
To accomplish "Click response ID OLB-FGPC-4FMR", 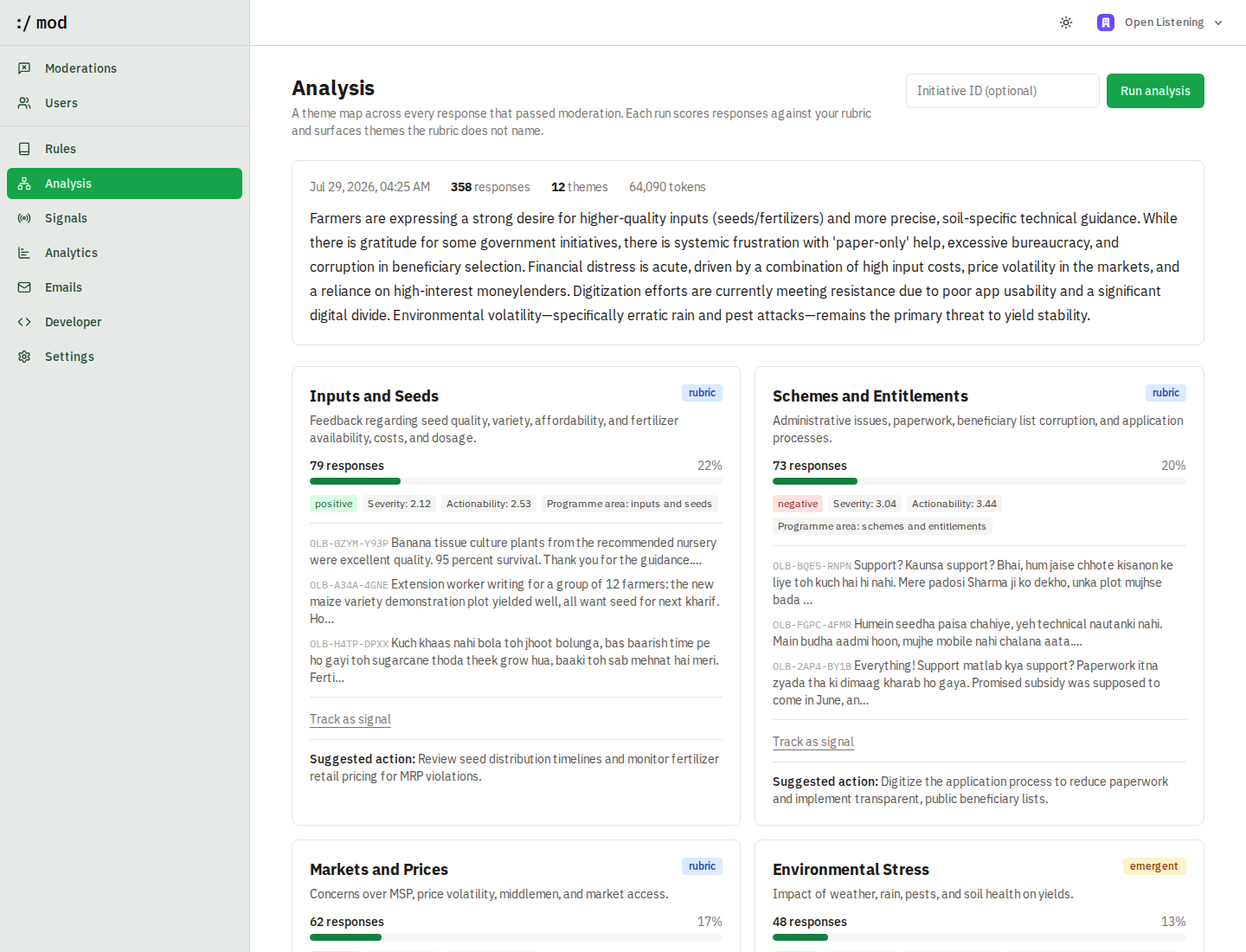I will coord(812,625).
